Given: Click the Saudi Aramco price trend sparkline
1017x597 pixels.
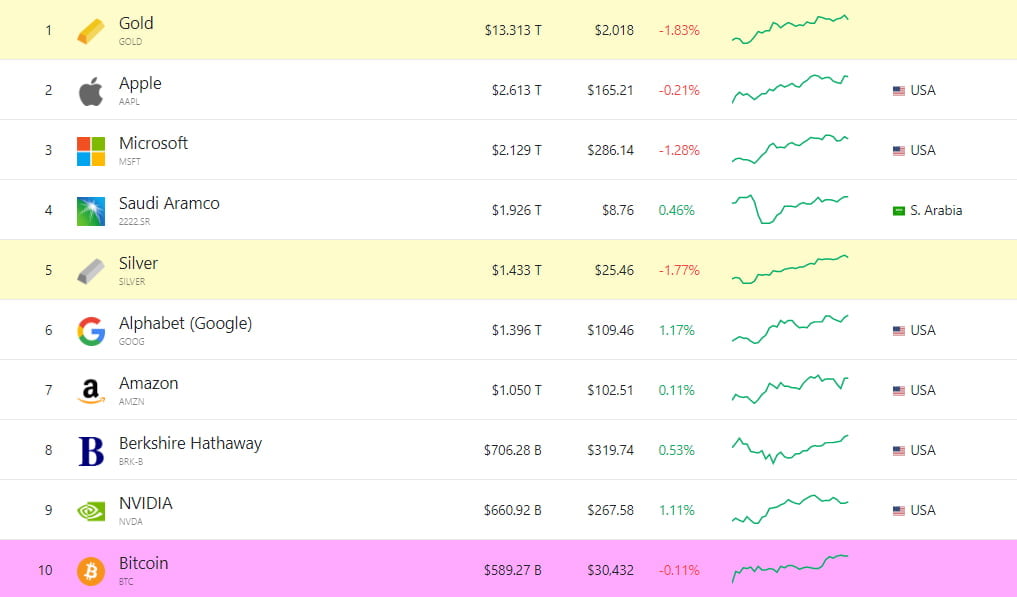Looking at the screenshot, I should point(790,209).
